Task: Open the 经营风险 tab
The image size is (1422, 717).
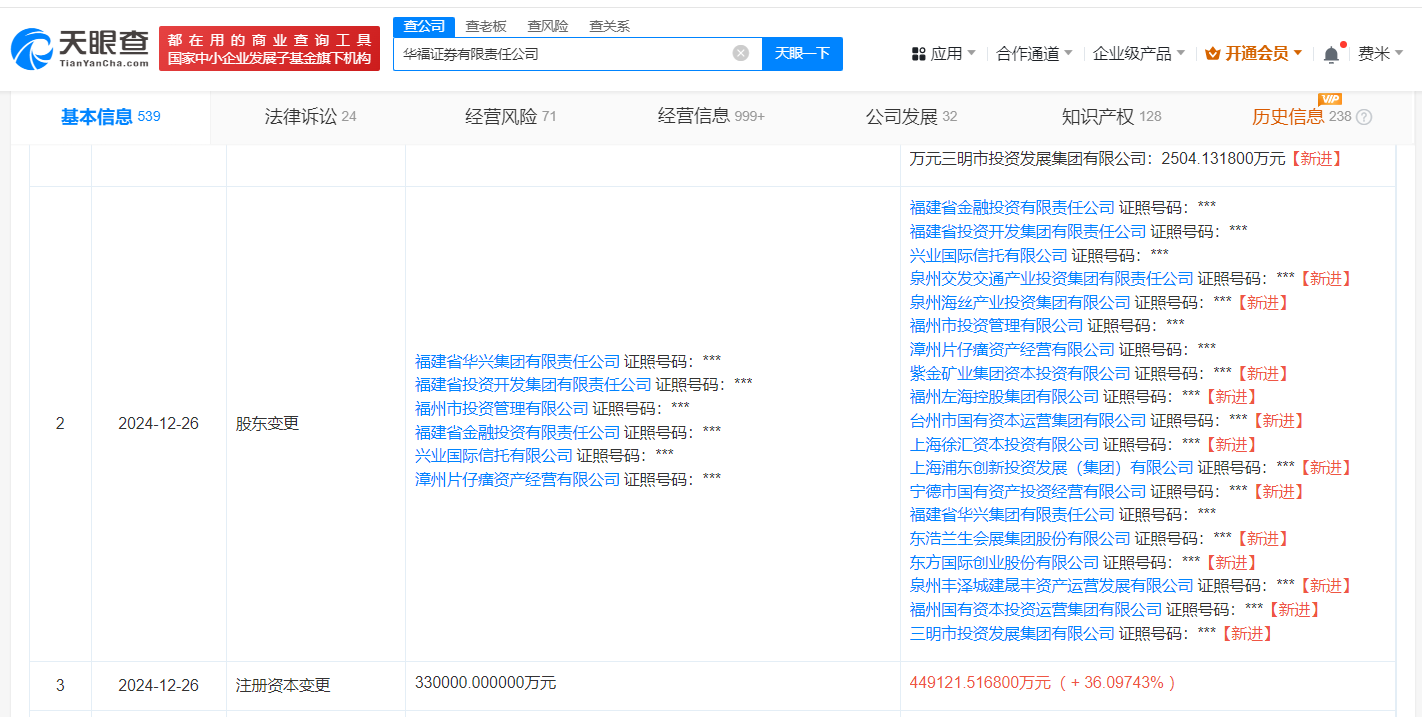Action: click(510, 117)
